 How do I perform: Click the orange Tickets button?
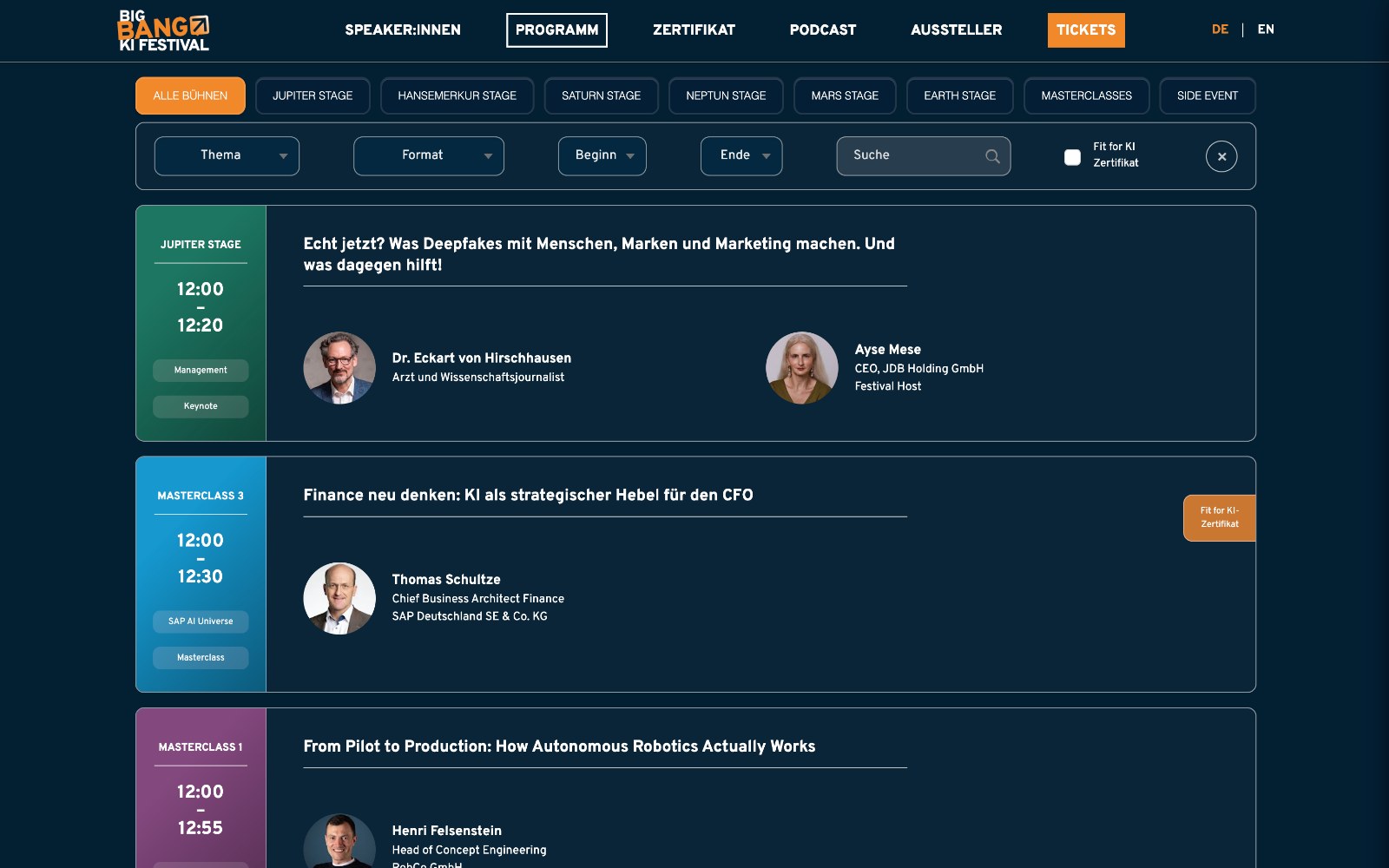tap(1086, 30)
